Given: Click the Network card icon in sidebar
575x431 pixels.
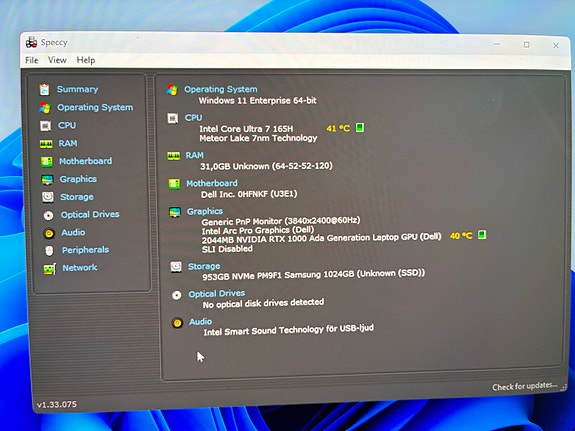Looking at the screenshot, I should tap(50, 269).
